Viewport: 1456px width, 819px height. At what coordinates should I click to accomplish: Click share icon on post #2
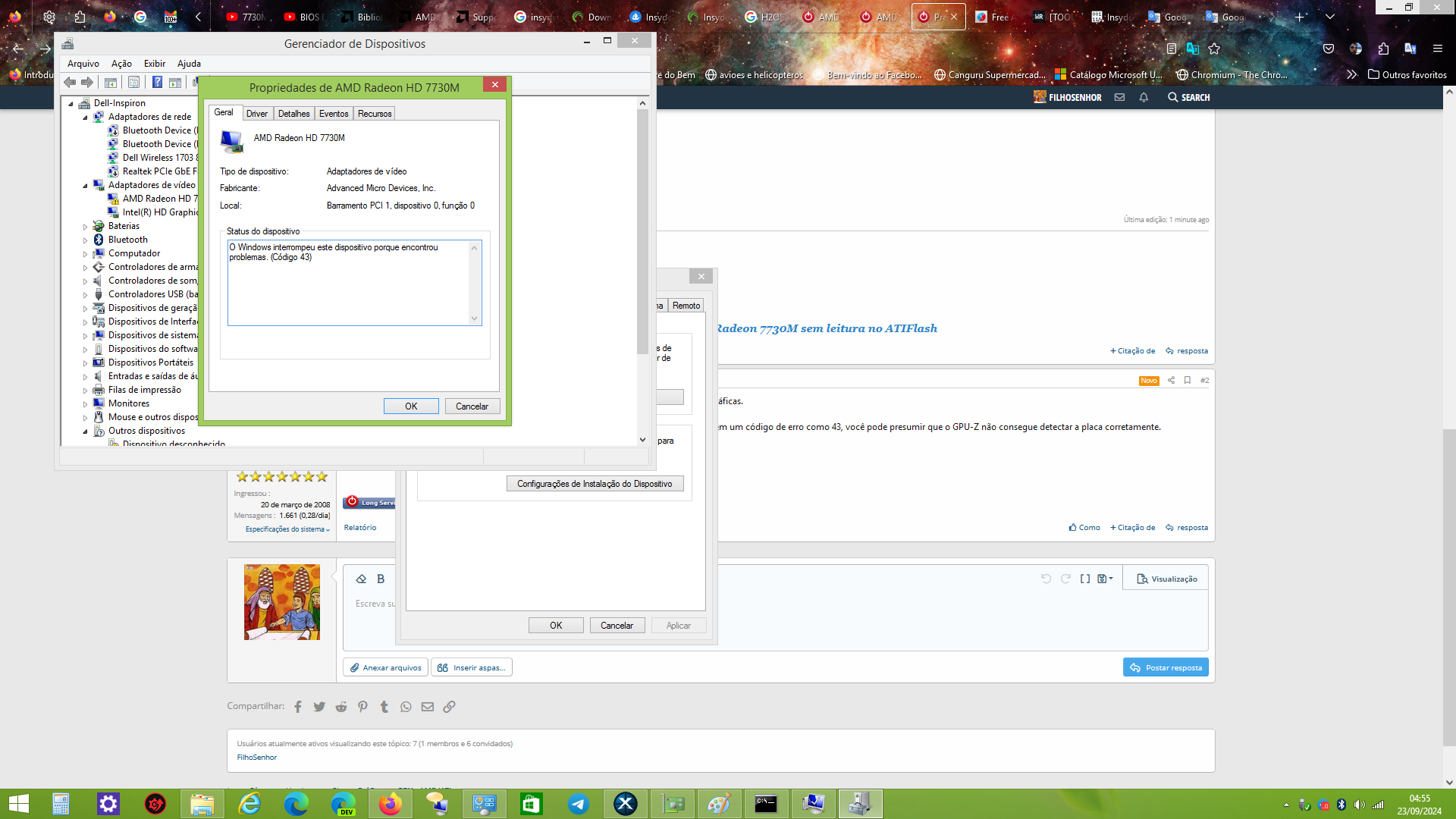tap(1171, 380)
